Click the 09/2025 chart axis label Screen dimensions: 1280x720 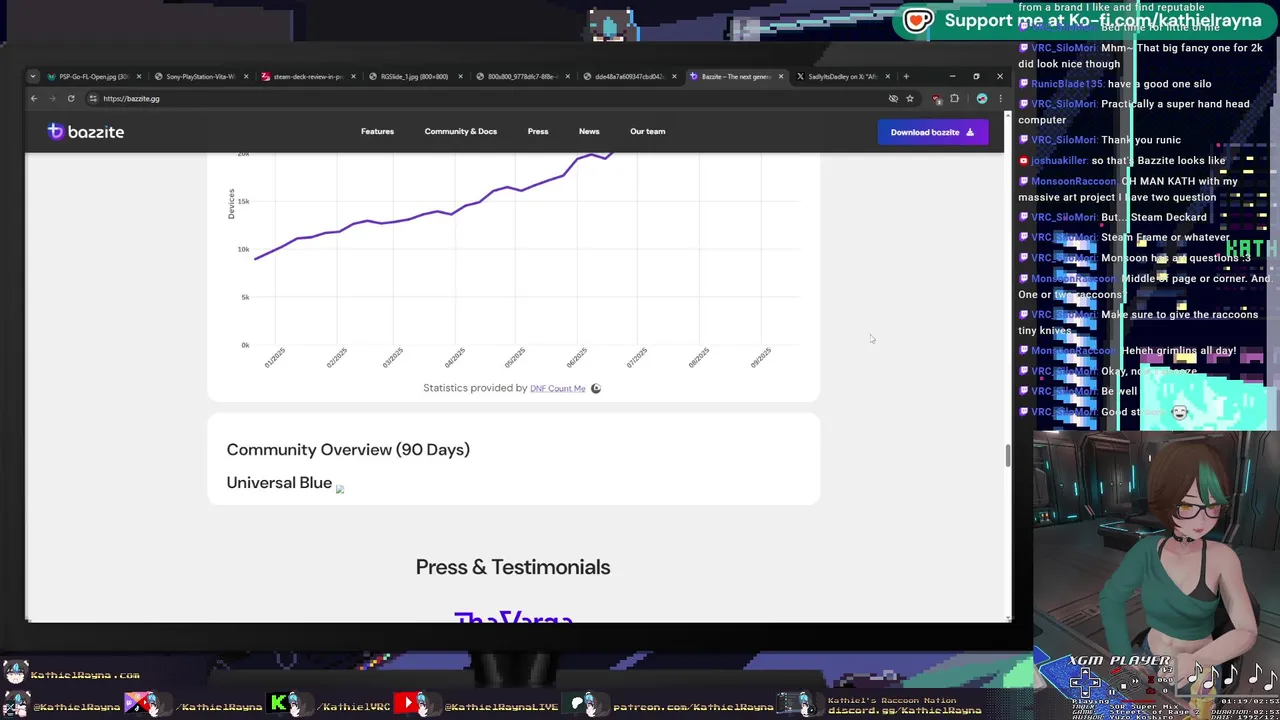click(x=760, y=357)
